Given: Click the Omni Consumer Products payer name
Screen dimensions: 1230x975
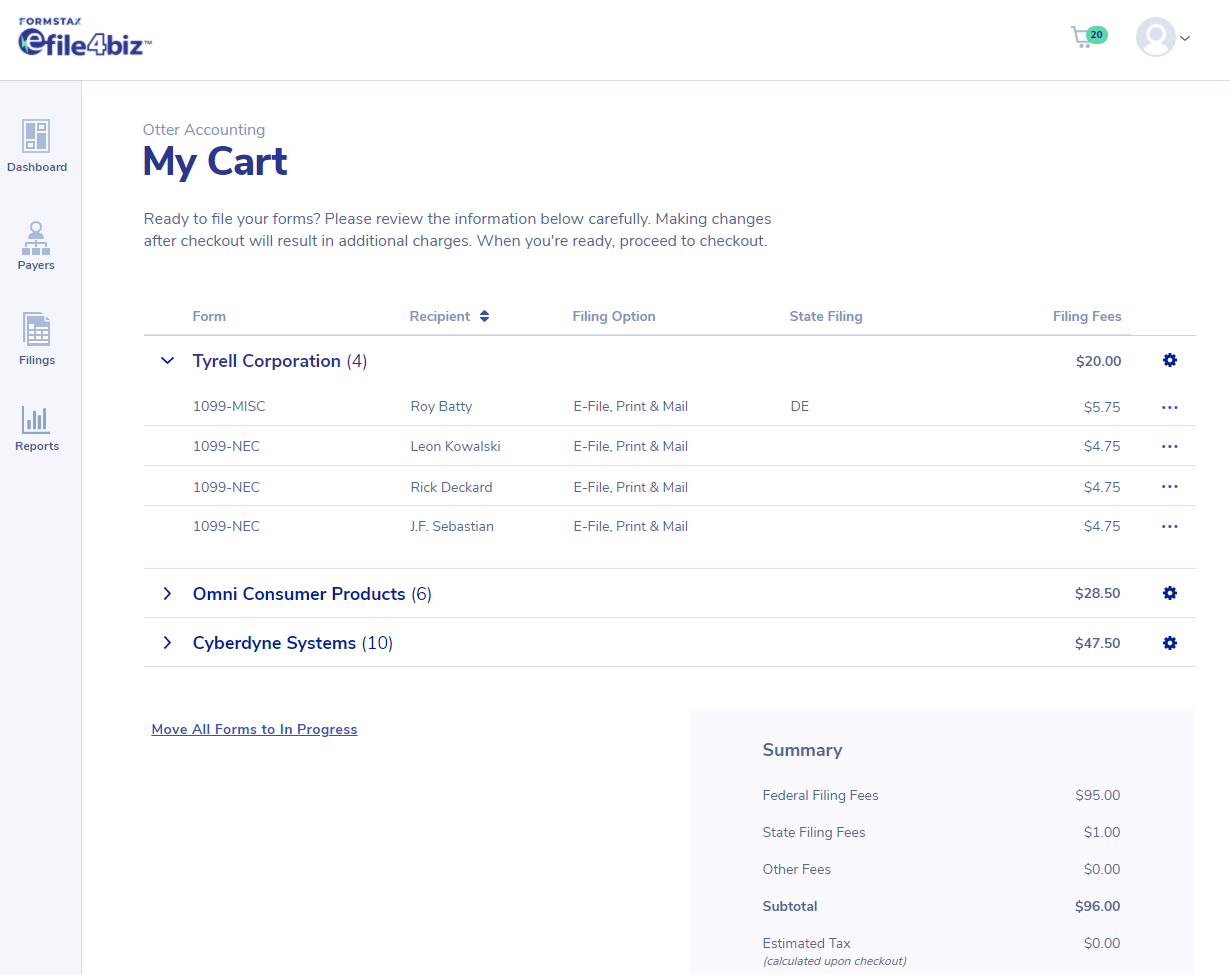Looking at the screenshot, I should click(299, 594).
